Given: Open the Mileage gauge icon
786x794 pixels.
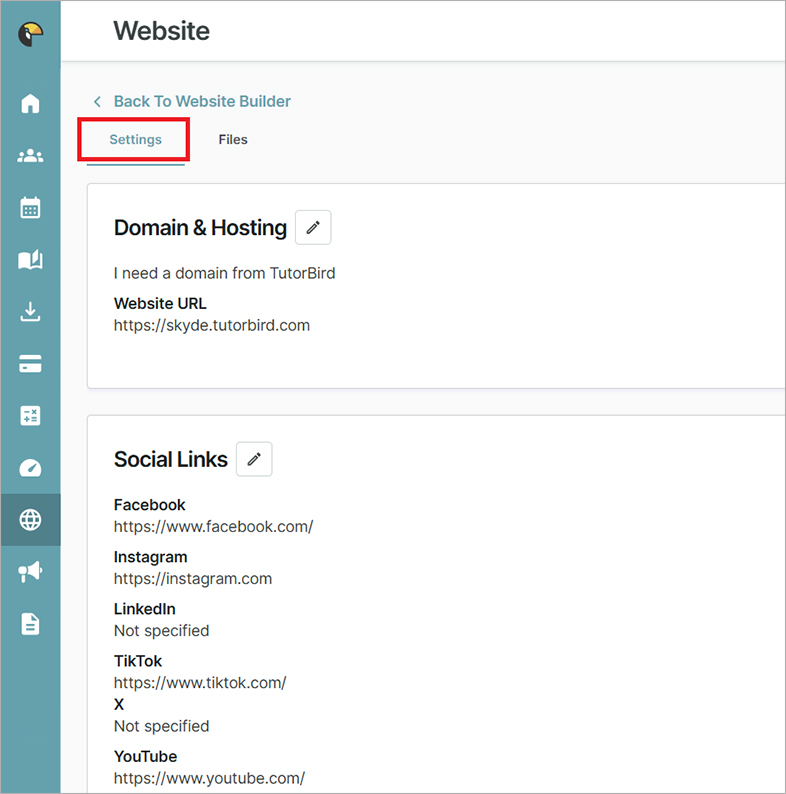Looking at the screenshot, I should pyautogui.click(x=30, y=468).
